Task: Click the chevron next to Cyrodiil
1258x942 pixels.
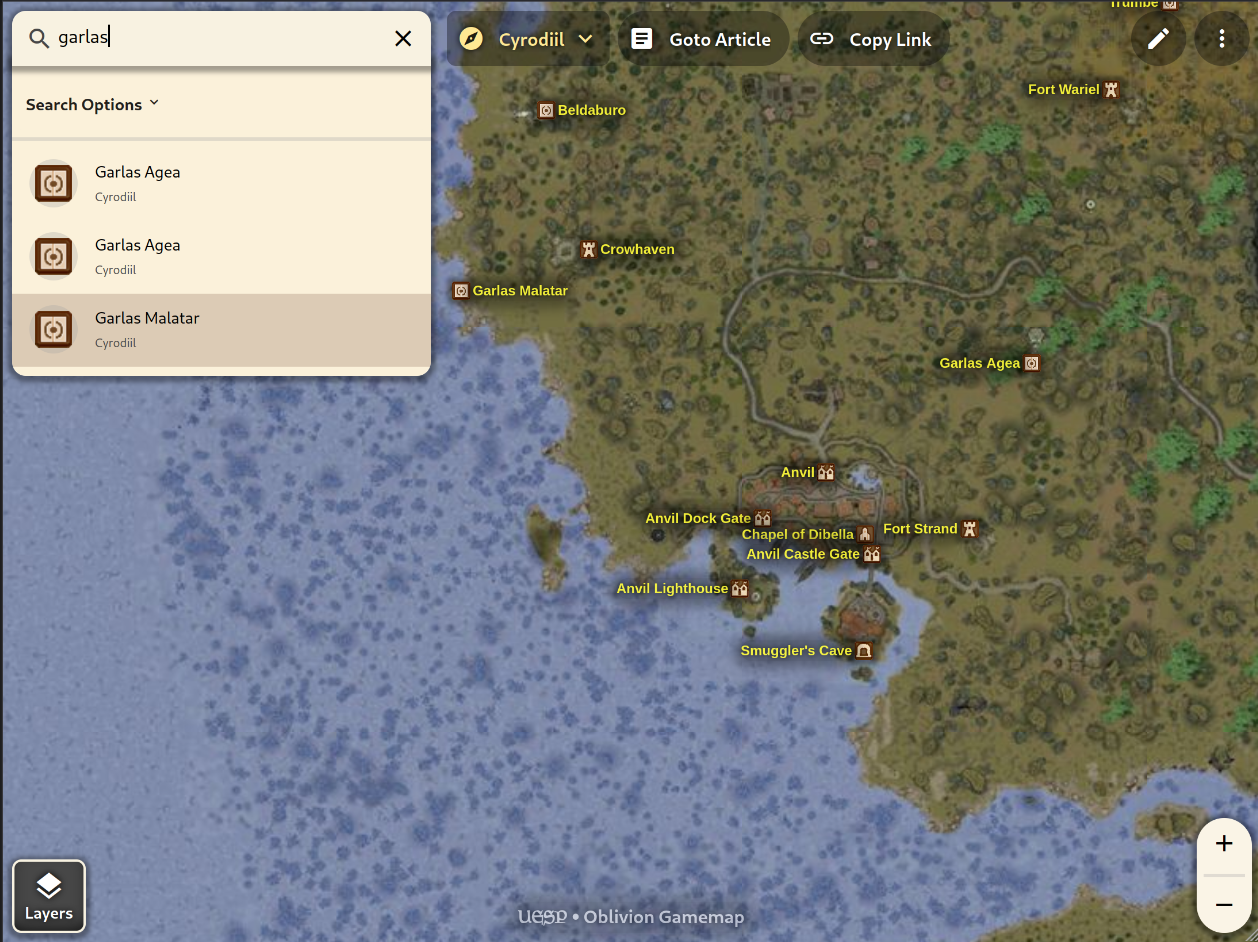Action: click(586, 39)
